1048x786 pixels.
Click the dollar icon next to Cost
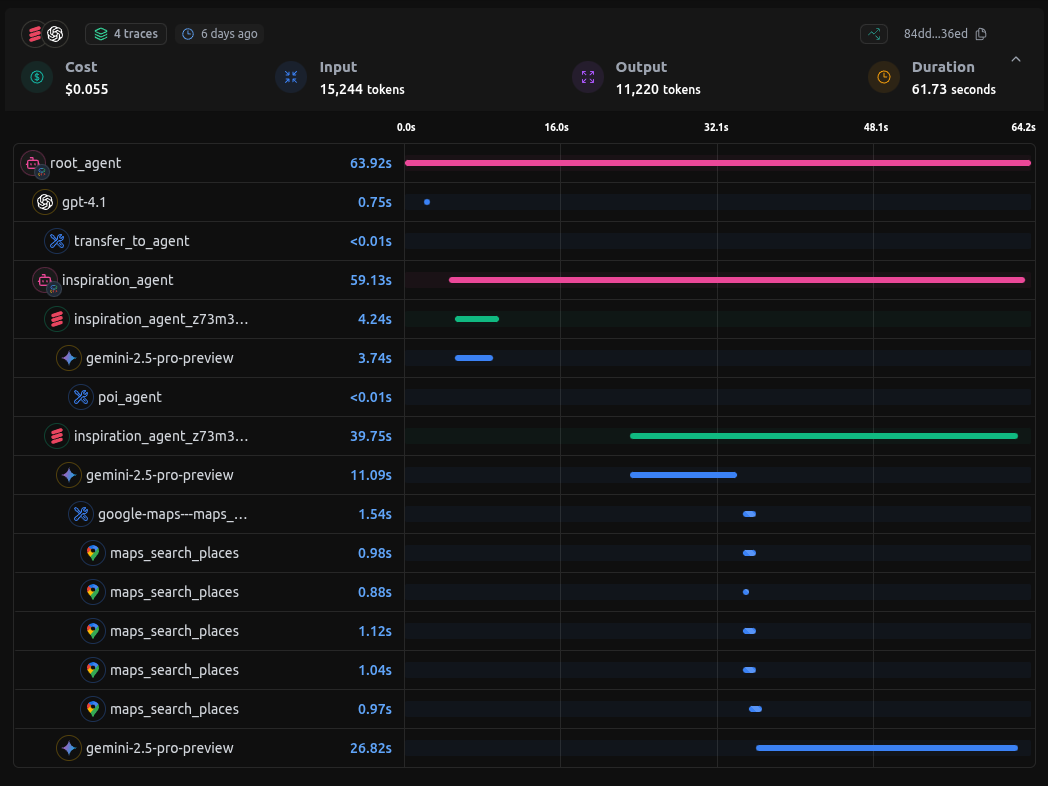(37, 77)
